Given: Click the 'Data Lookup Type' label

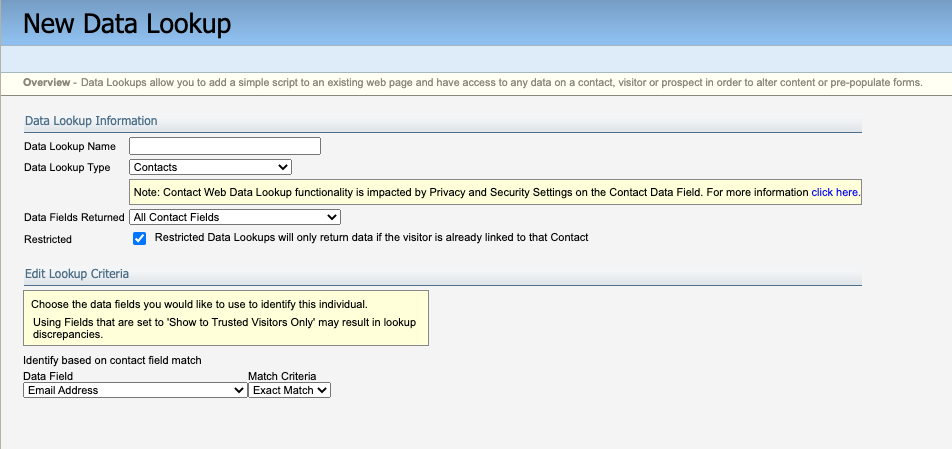Looking at the screenshot, I should click(x=67, y=167).
